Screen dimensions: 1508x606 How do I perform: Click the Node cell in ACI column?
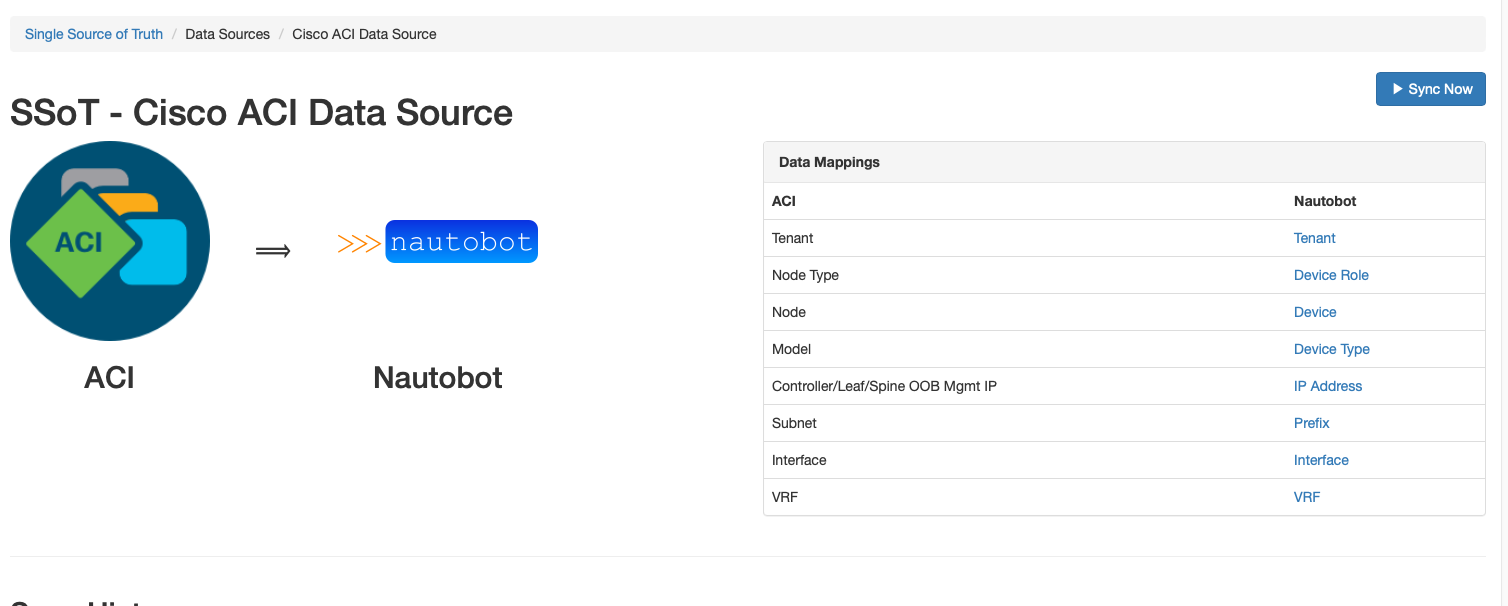(x=1025, y=312)
